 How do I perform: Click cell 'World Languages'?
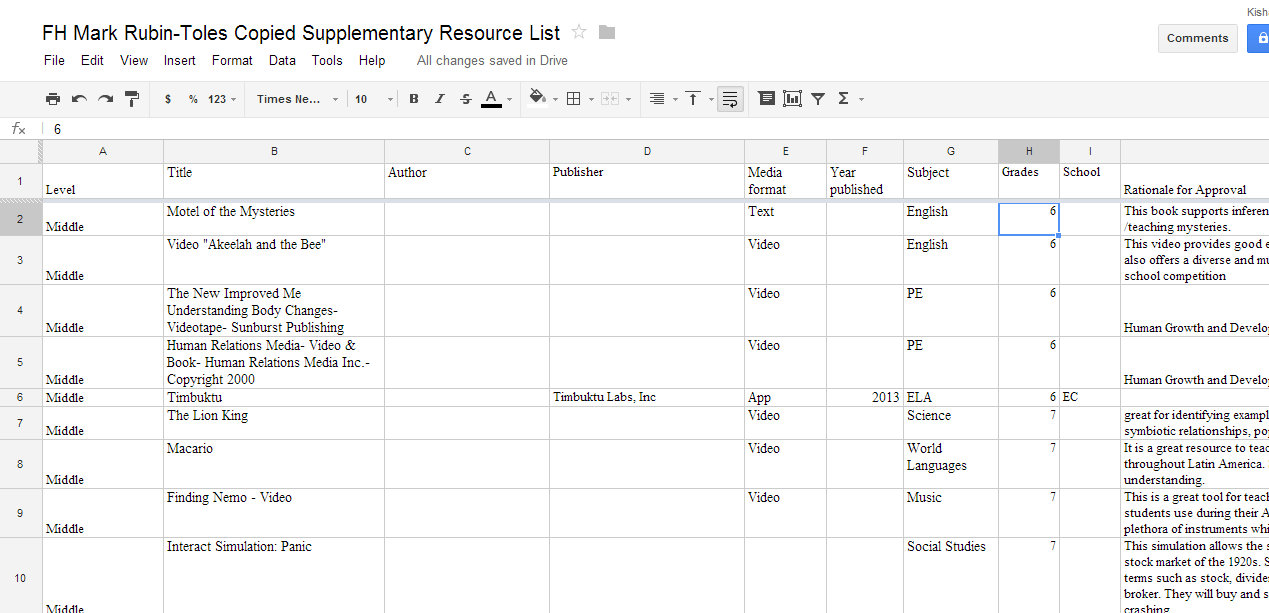951,464
